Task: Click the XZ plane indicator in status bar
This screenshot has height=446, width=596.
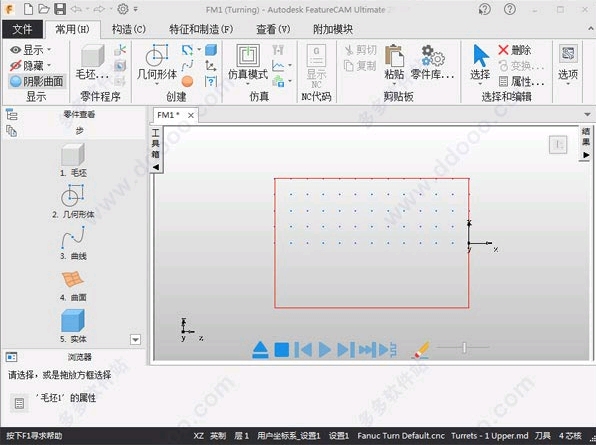Action: click(198, 436)
